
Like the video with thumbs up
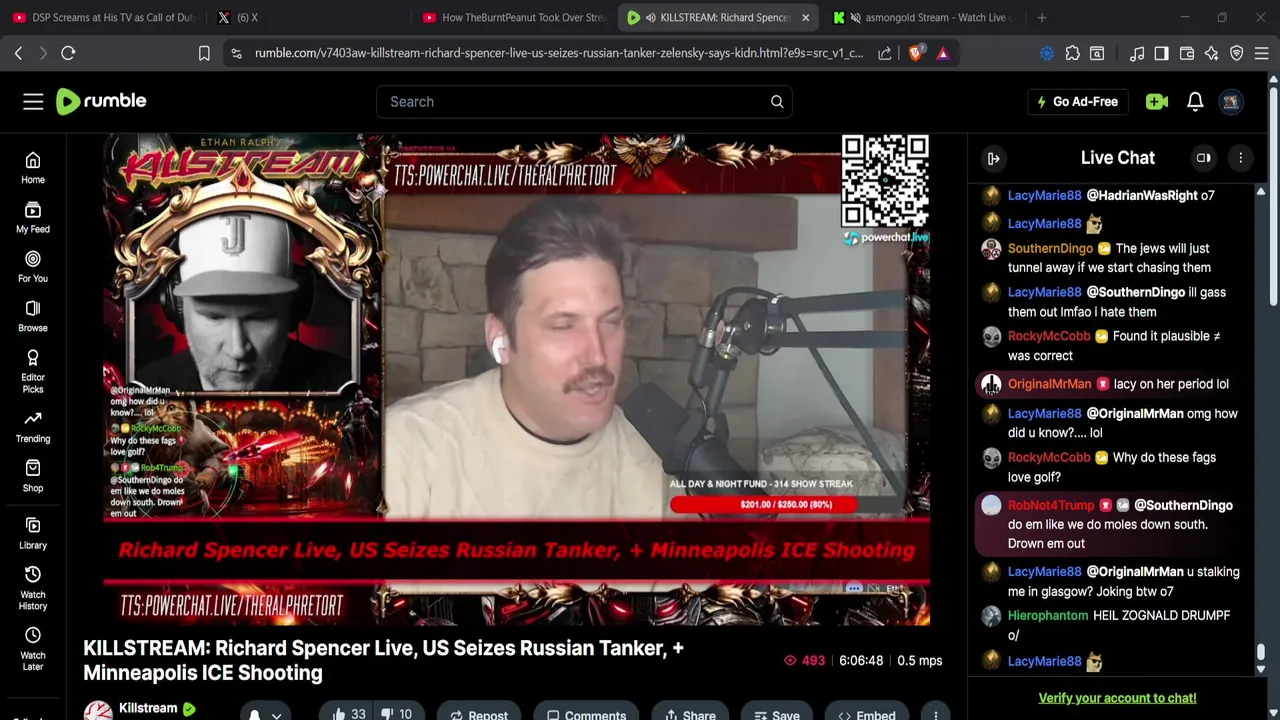point(348,714)
